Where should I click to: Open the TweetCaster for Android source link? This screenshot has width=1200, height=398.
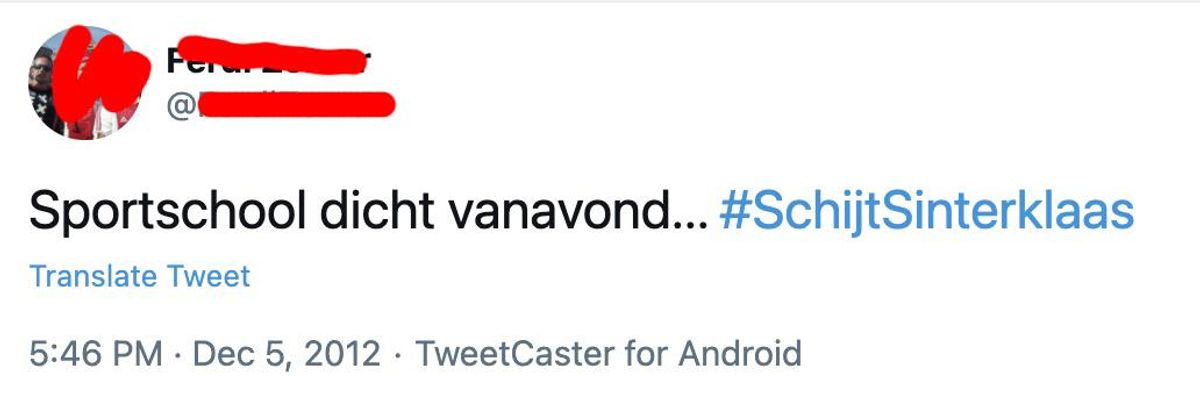(x=608, y=353)
